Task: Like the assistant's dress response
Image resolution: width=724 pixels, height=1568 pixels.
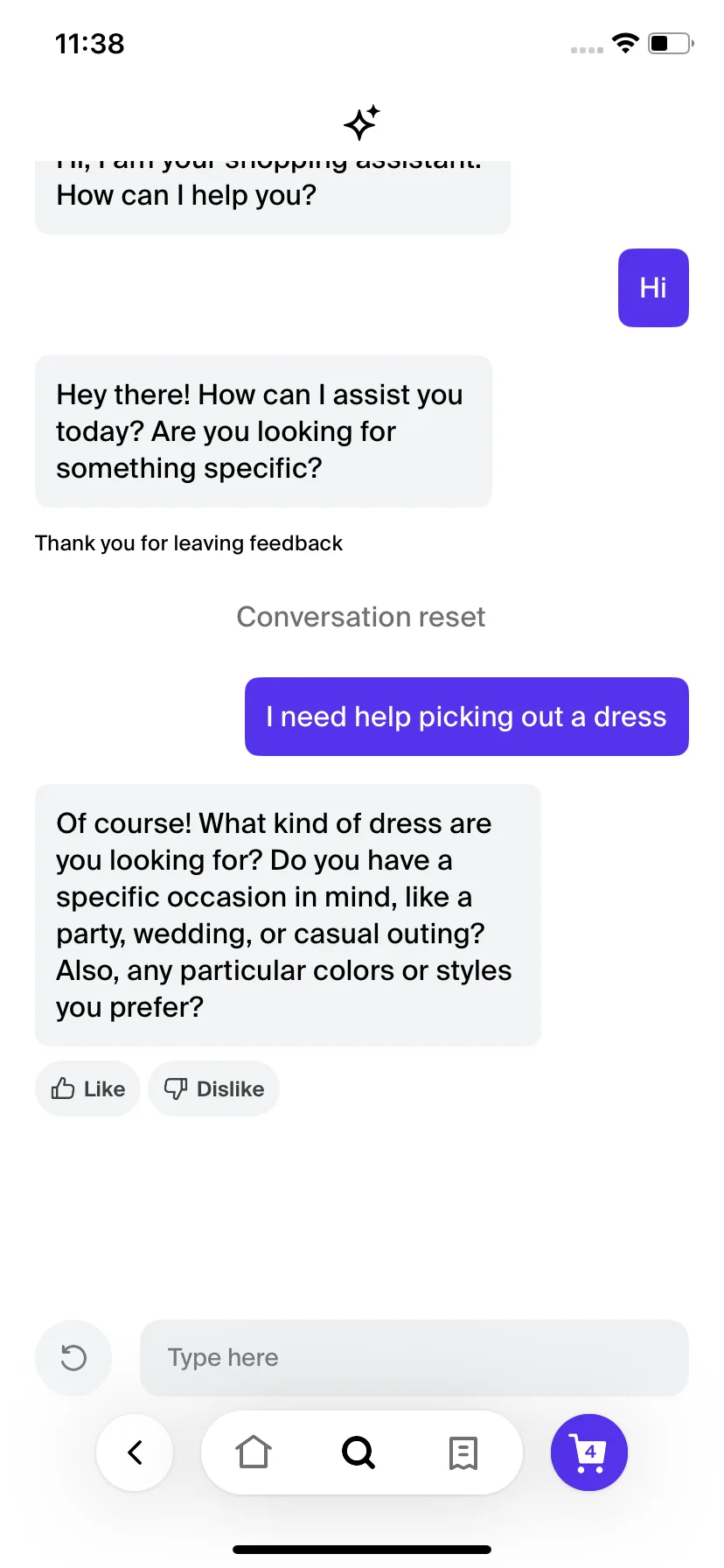Action: 87,1088
